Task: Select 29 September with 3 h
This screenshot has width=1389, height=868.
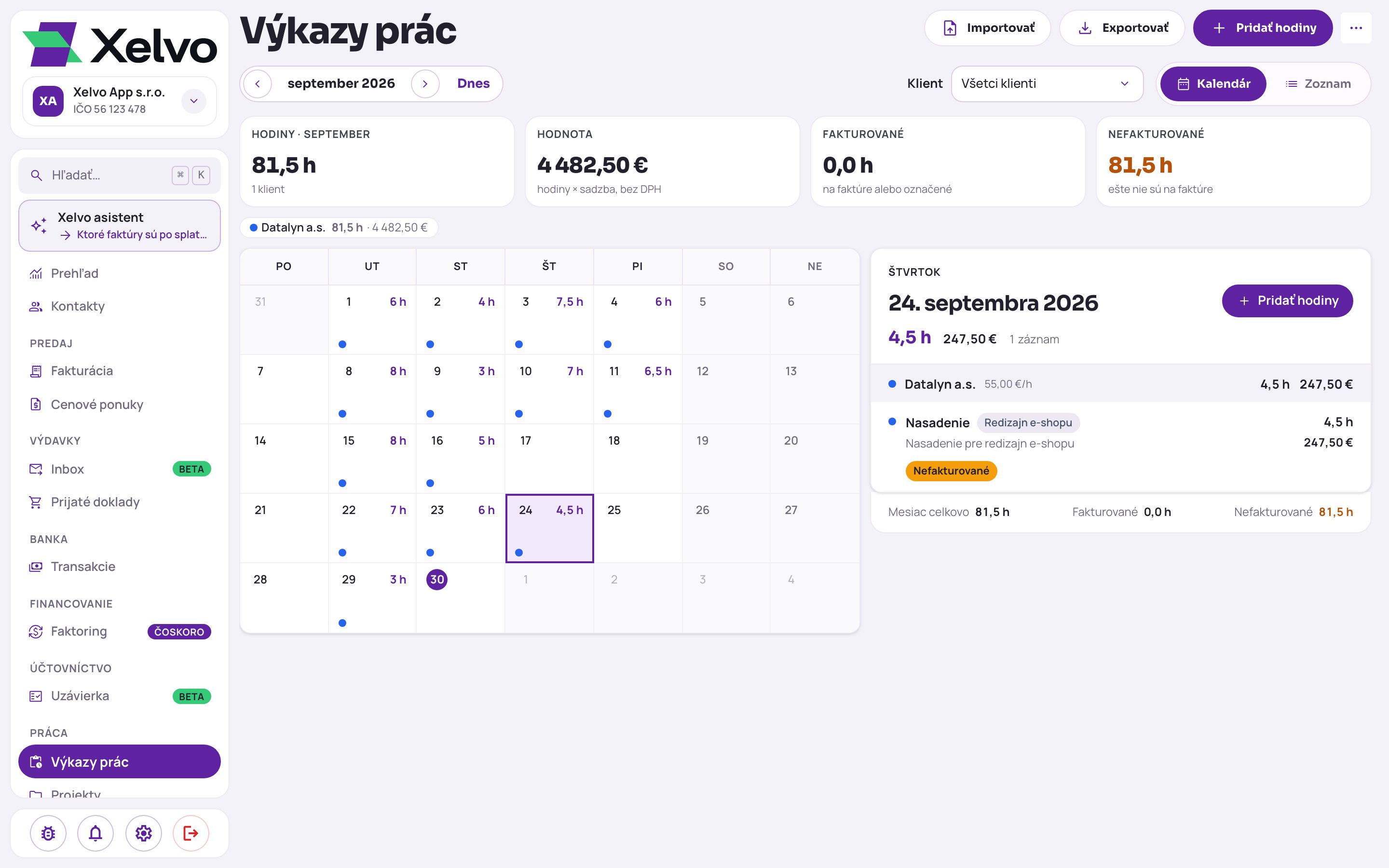Action: [x=372, y=598]
